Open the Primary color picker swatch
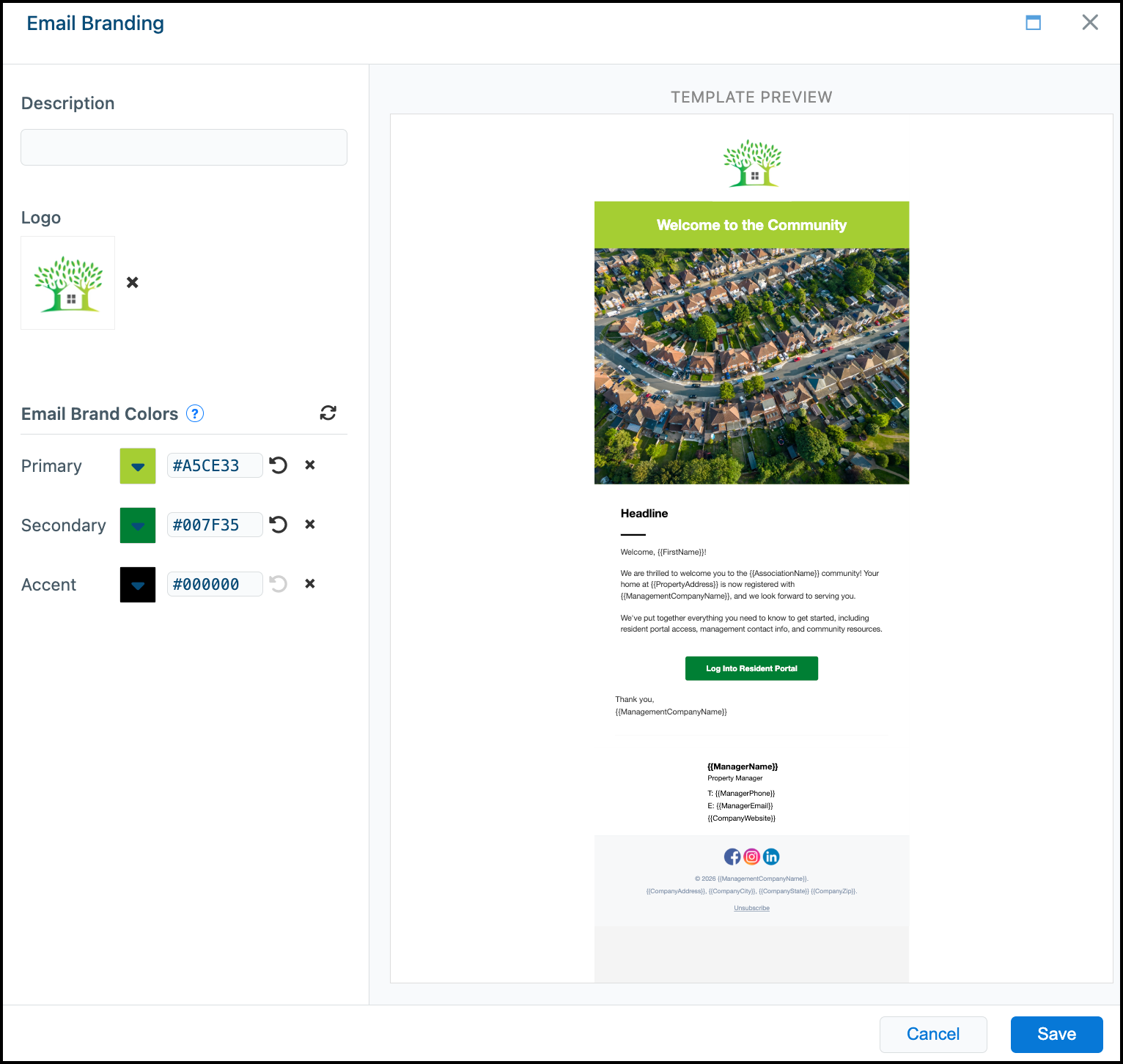 (x=138, y=466)
